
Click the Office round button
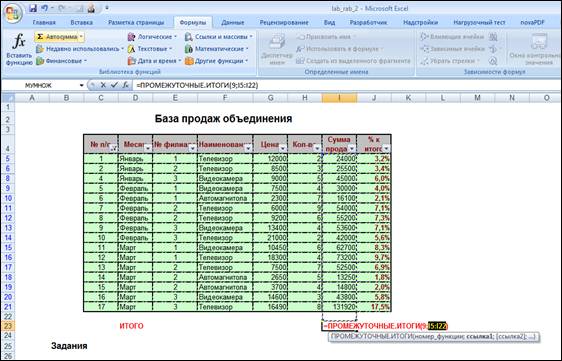pos(14,13)
